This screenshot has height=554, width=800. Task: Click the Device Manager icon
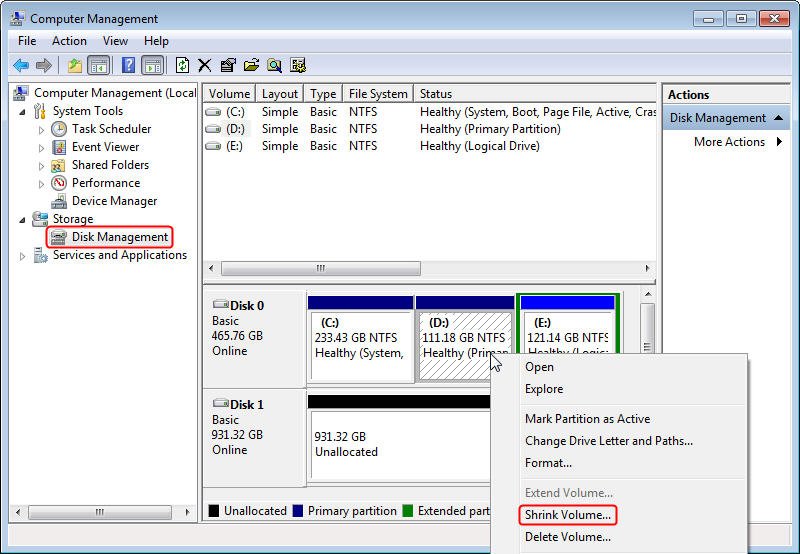pos(59,201)
